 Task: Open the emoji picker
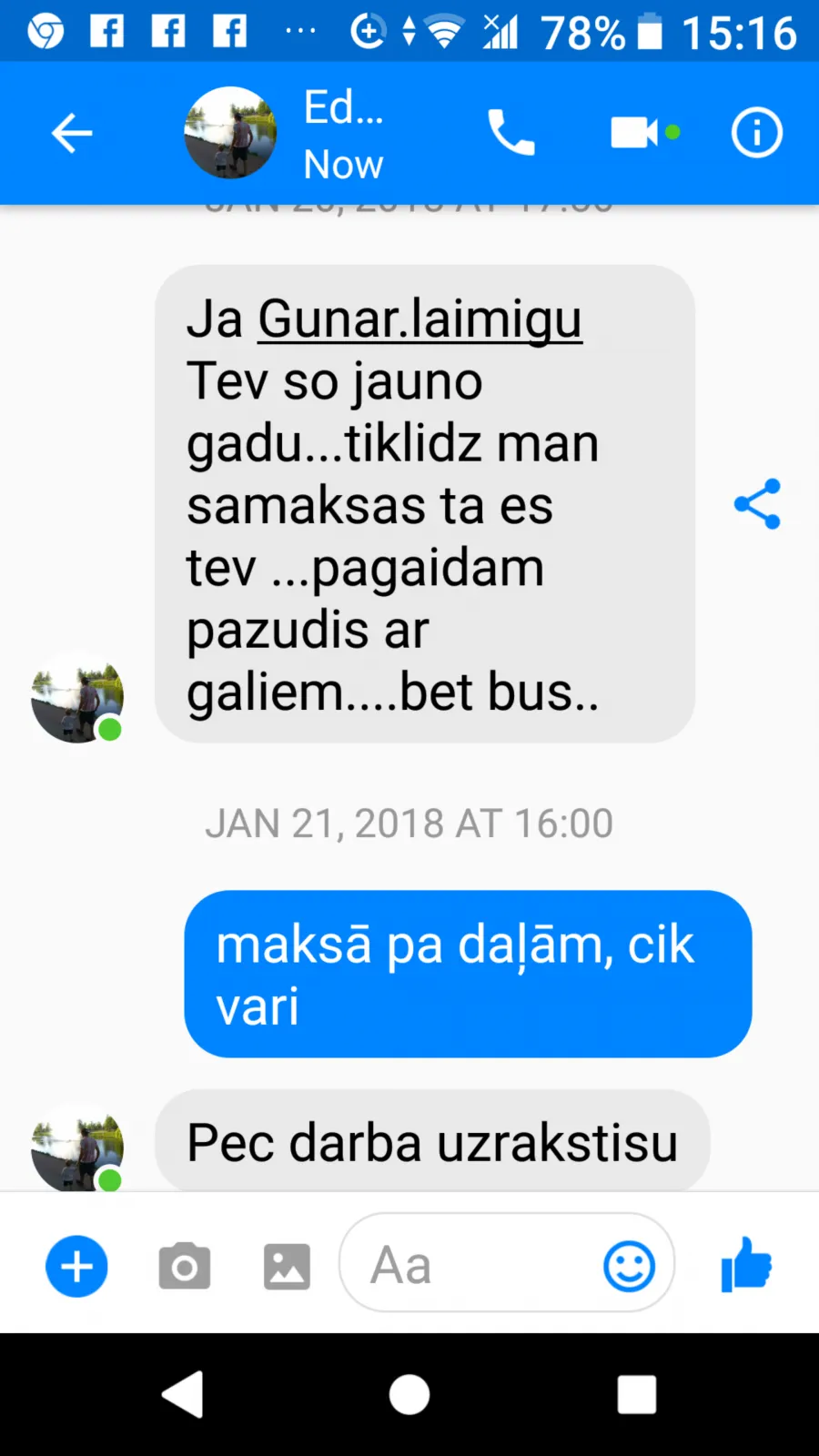coord(629,1266)
